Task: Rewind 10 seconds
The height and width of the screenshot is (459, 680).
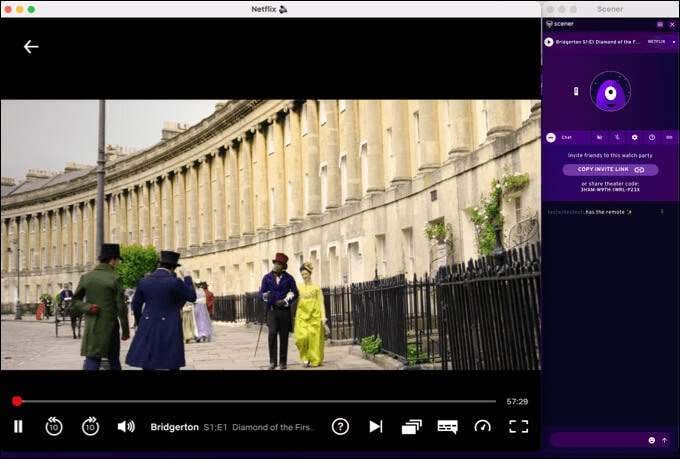Action: point(54,426)
